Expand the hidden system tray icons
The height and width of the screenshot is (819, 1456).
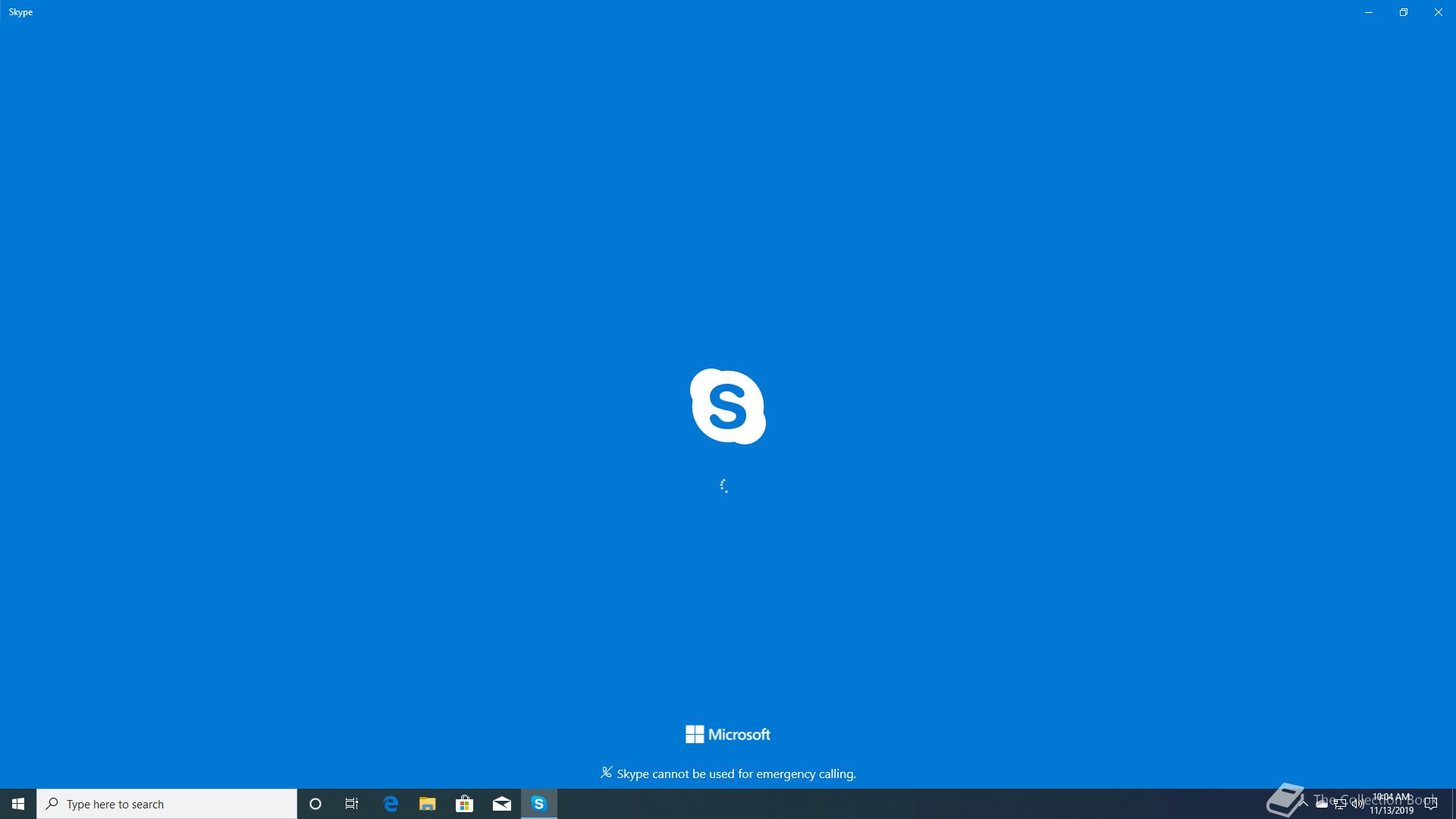pyautogui.click(x=1304, y=804)
